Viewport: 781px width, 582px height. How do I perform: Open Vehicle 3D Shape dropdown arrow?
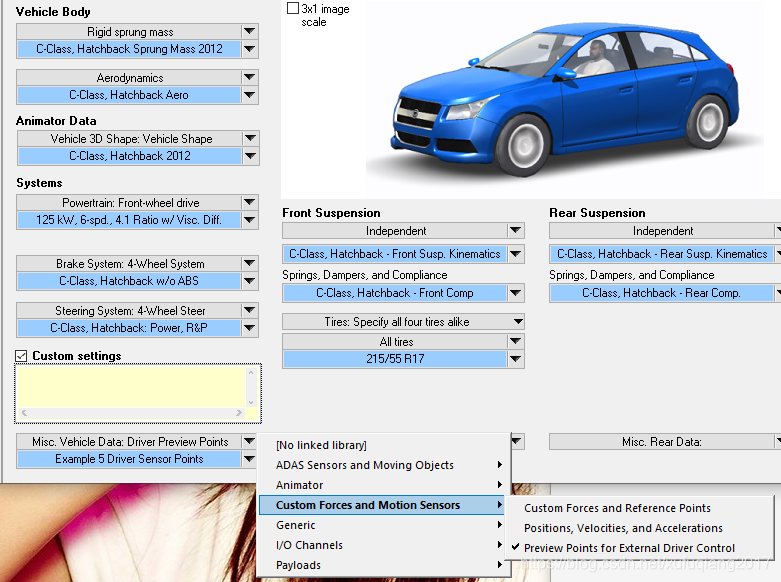coord(251,138)
